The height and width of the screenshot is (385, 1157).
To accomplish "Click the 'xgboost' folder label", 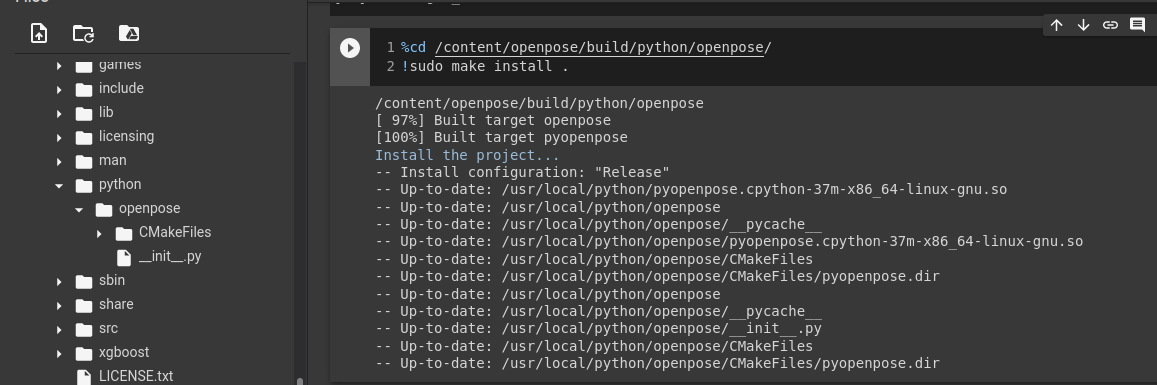I will [124, 353].
